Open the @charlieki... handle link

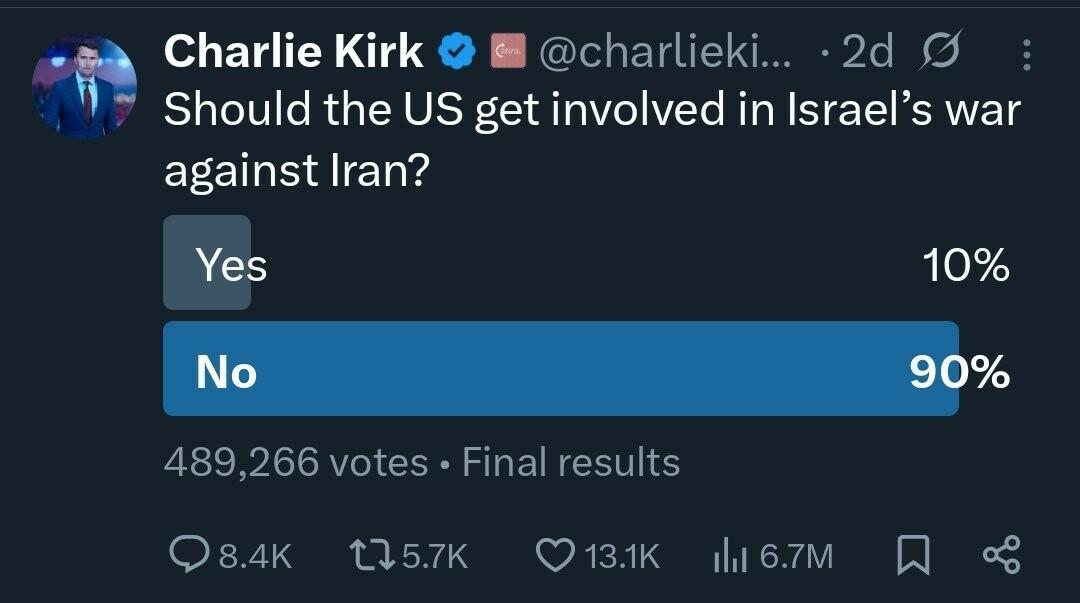point(665,52)
